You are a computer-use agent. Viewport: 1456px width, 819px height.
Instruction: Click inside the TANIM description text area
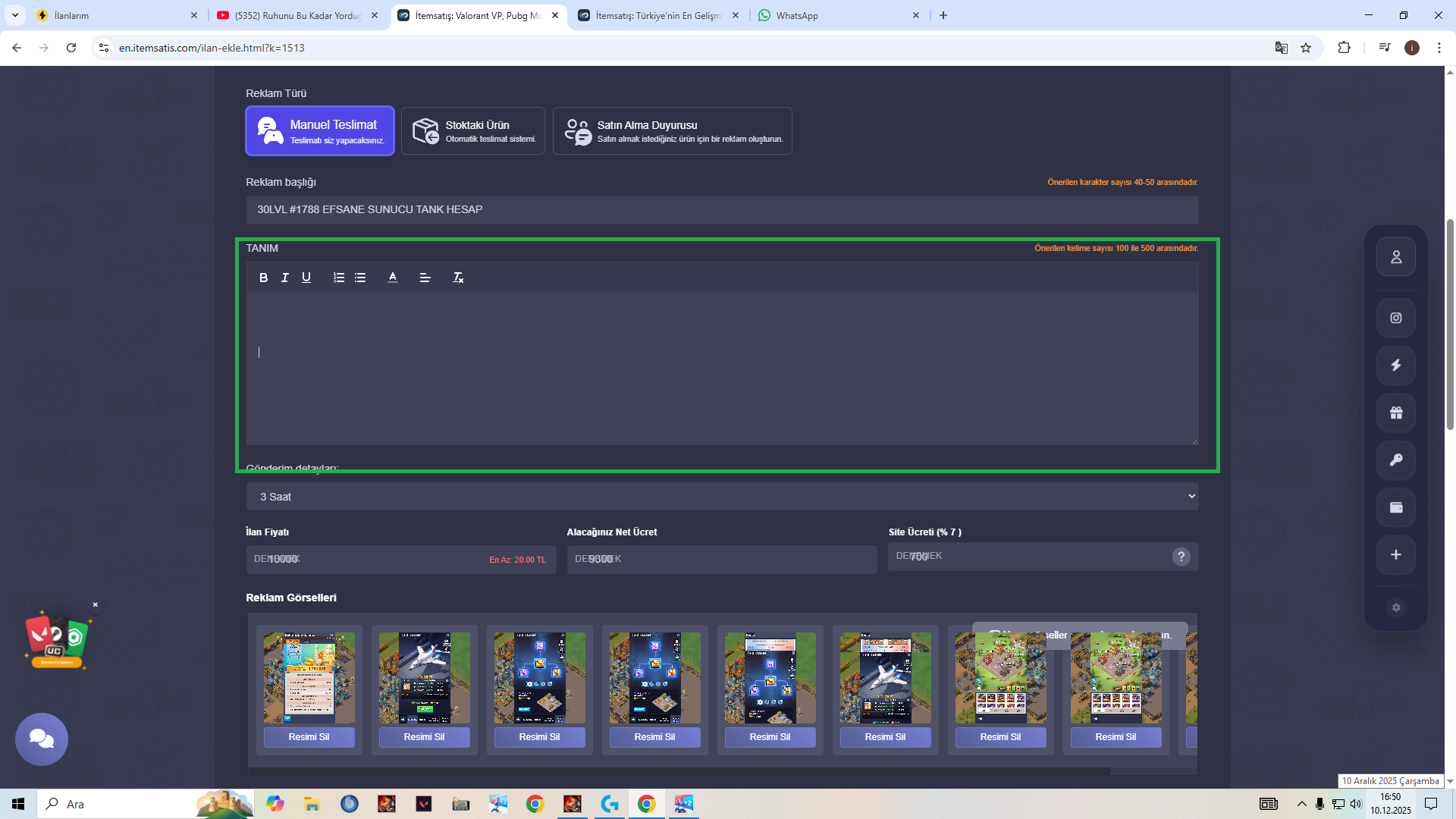click(722, 369)
